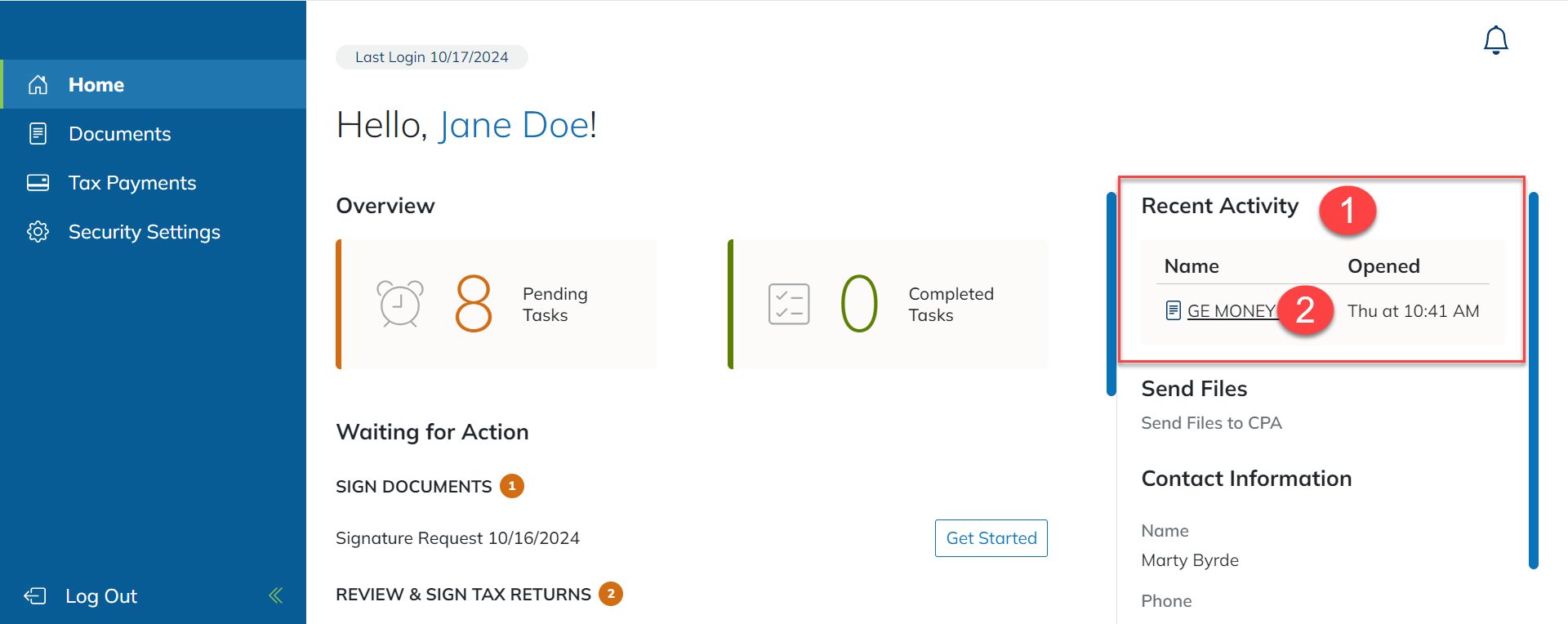
Task: Click the alarm clock Pending Tasks icon
Action: tap(399, 304)
